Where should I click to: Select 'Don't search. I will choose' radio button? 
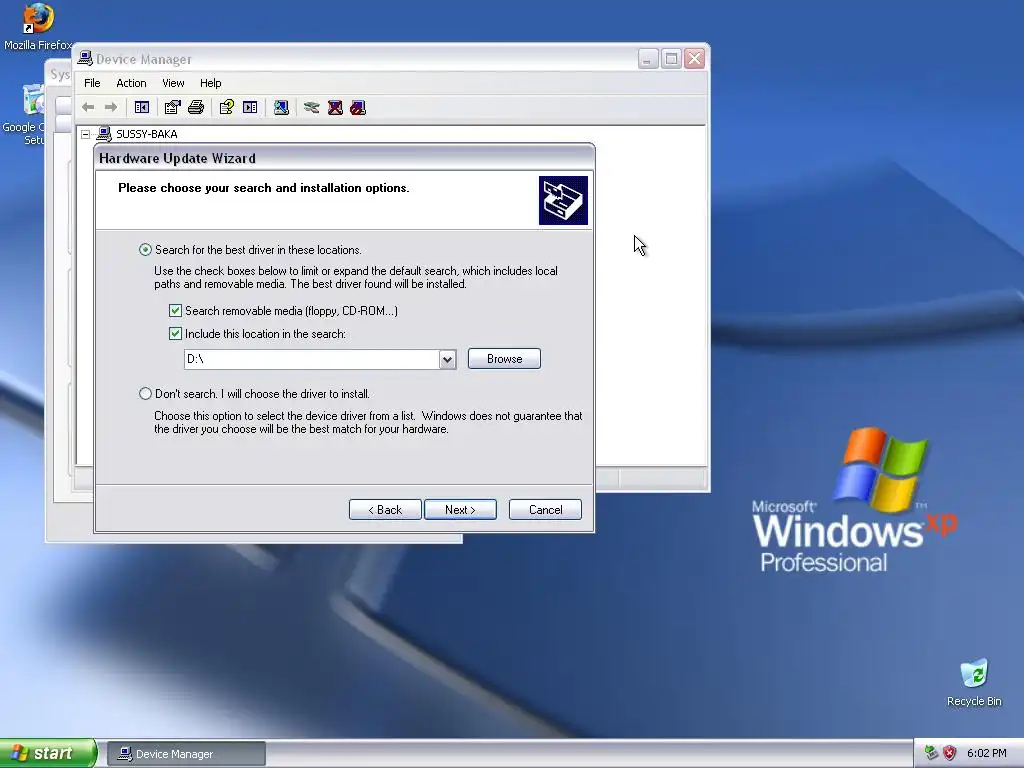[x=145, y=394]
